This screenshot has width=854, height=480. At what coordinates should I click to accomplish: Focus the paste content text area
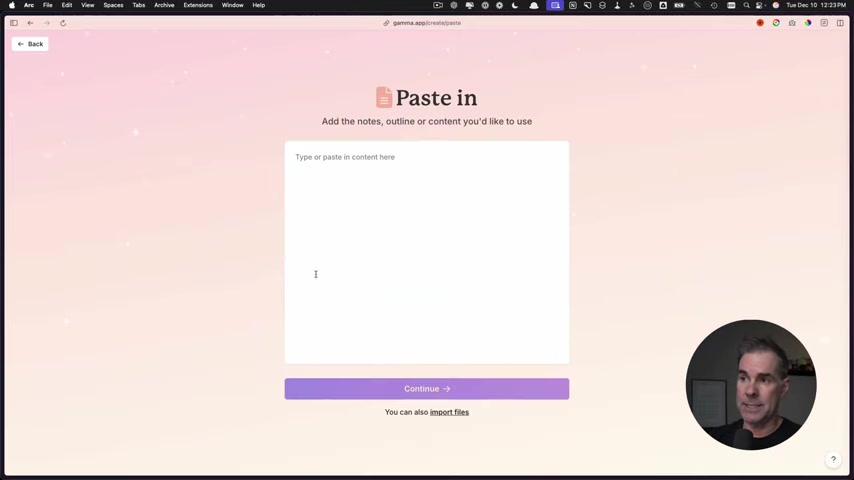coord(426,252)
